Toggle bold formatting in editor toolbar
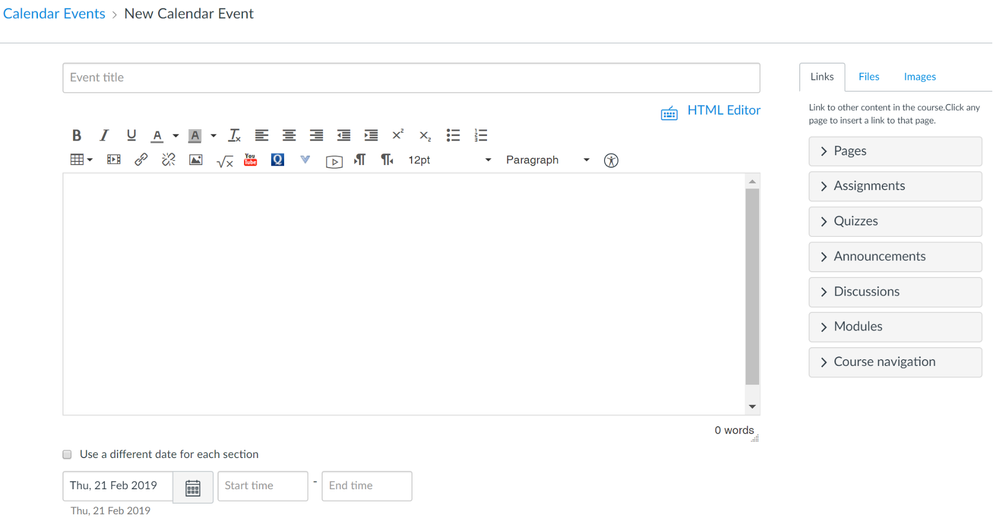Viewport: 999px width, 518px height. 76,135
